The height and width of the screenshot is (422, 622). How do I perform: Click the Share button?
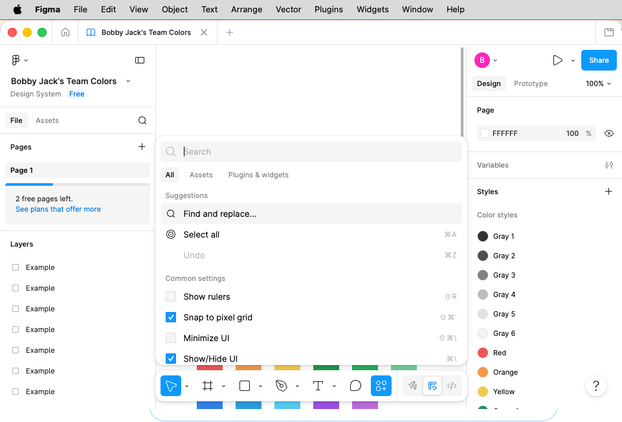[x=599, y=60]
